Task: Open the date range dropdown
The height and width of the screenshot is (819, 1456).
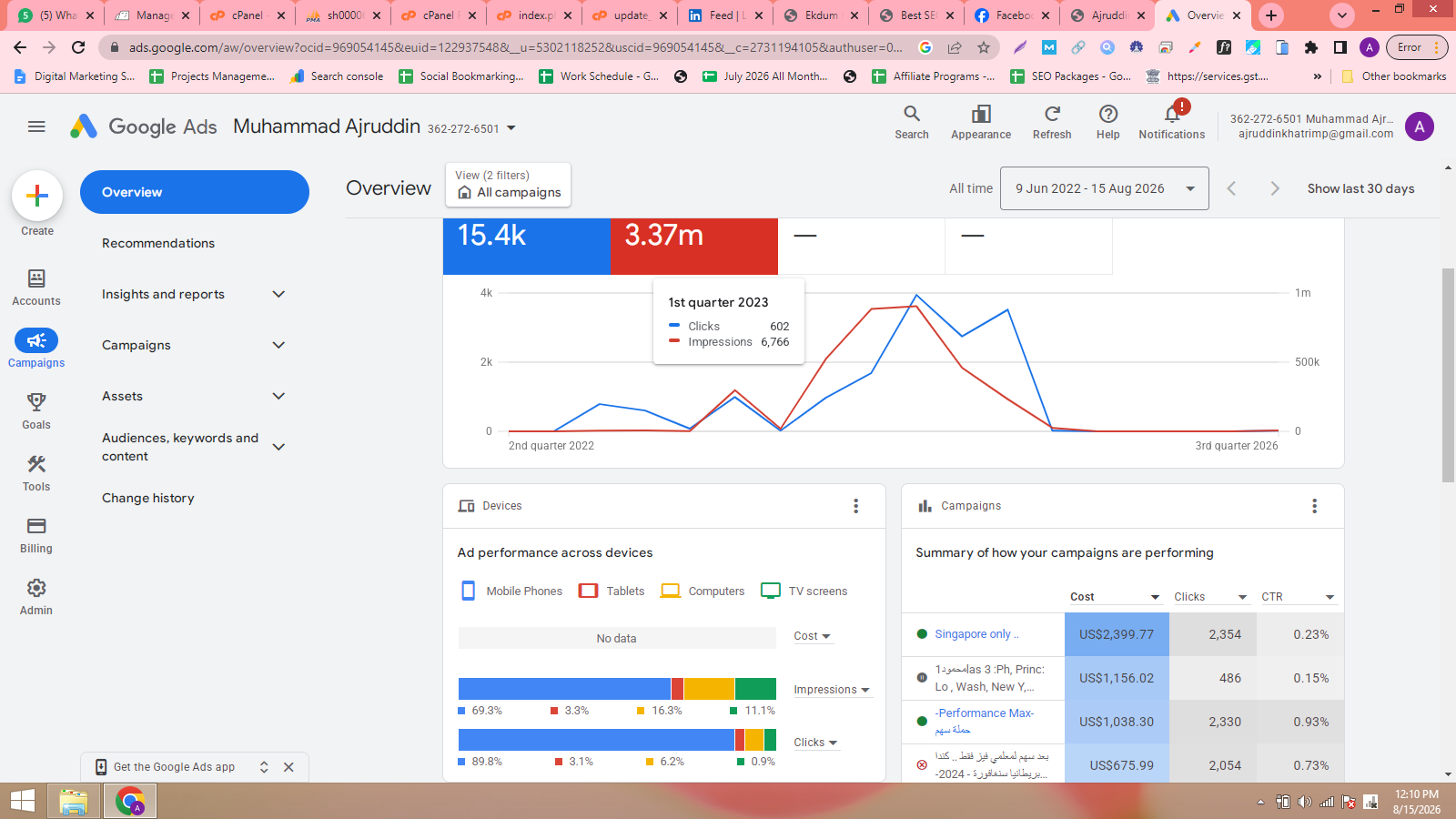Action: (1105, 188)
